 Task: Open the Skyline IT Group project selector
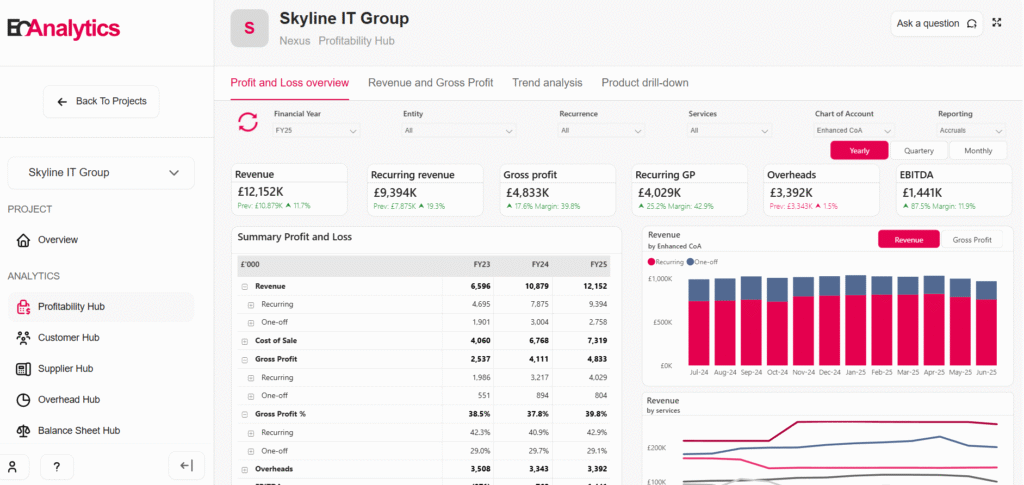100,173
